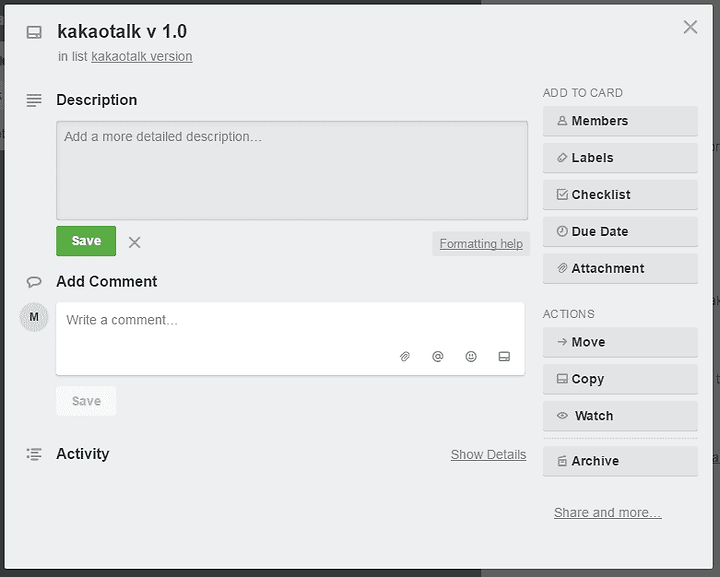
Task: Show Details in the Activity section
Action: (x=489, y=454)
